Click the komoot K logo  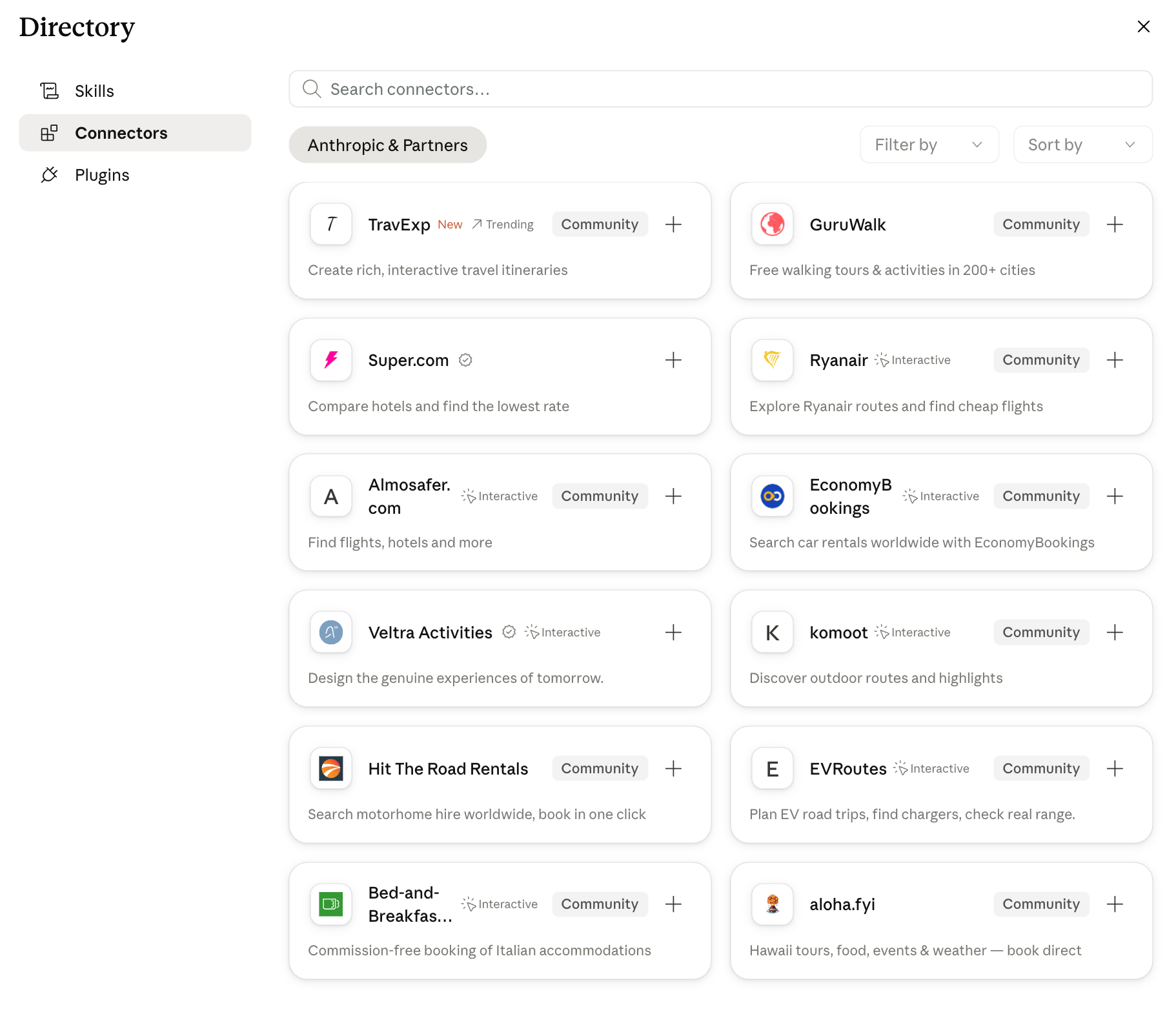(773, 633)
